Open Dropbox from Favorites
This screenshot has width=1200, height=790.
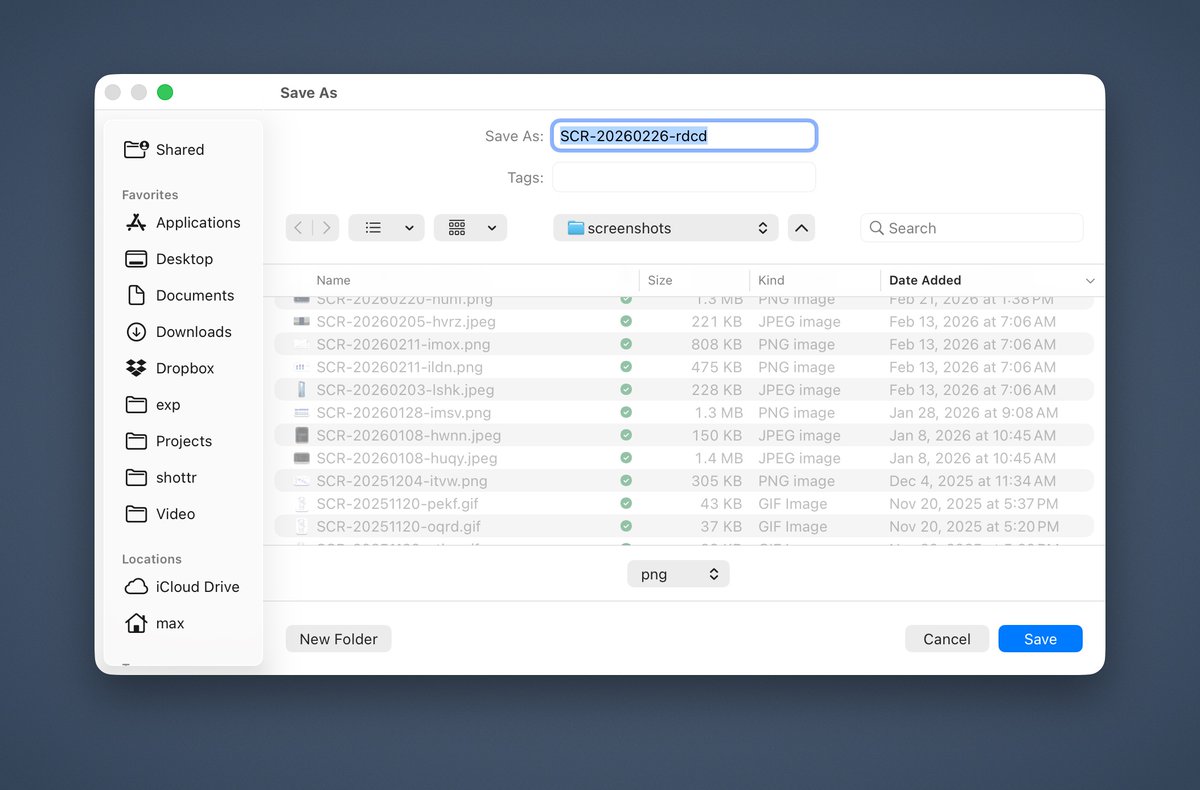170,368
